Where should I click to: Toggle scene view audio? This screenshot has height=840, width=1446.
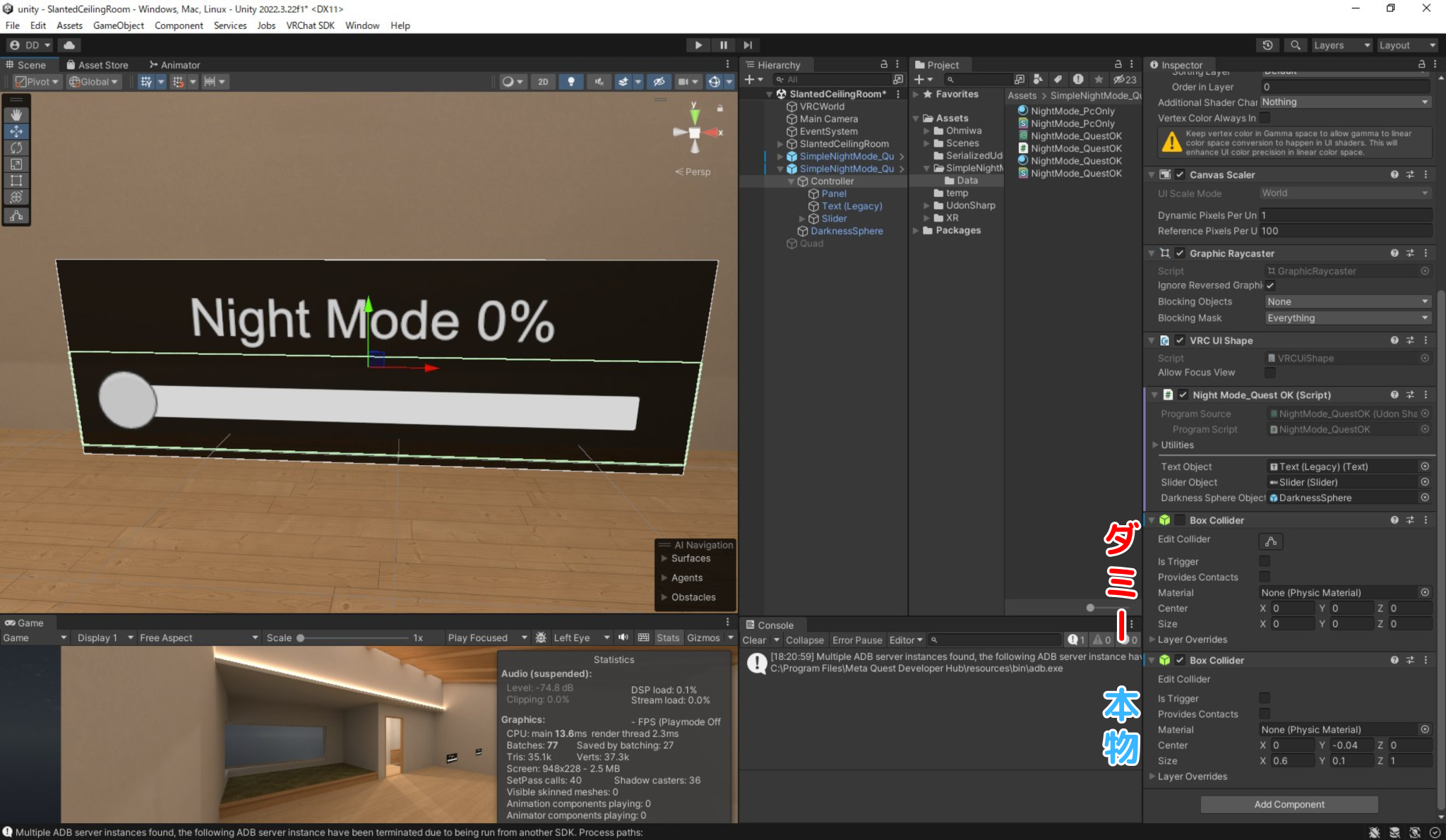click(599, 81)
